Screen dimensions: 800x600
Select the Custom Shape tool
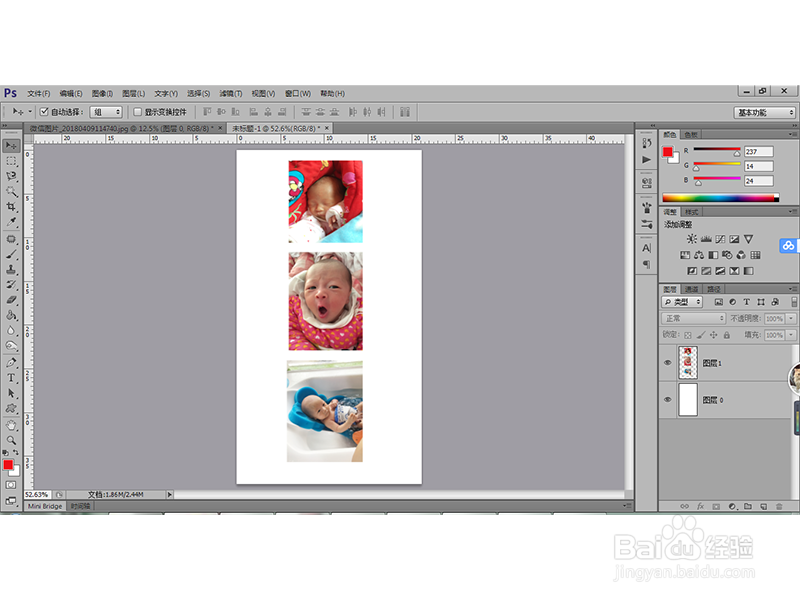coord(11,409)
